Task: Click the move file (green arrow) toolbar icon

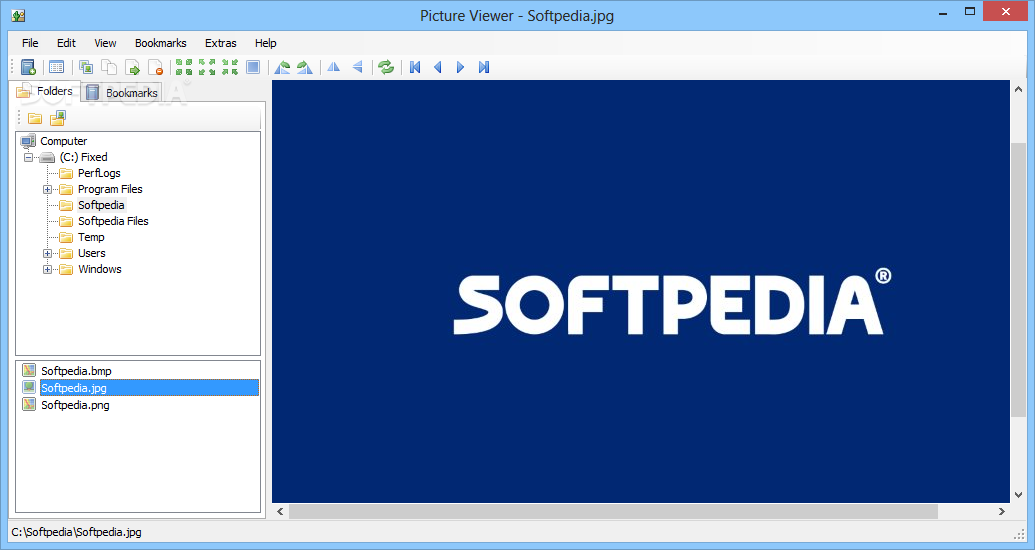Action: [133, 67]
